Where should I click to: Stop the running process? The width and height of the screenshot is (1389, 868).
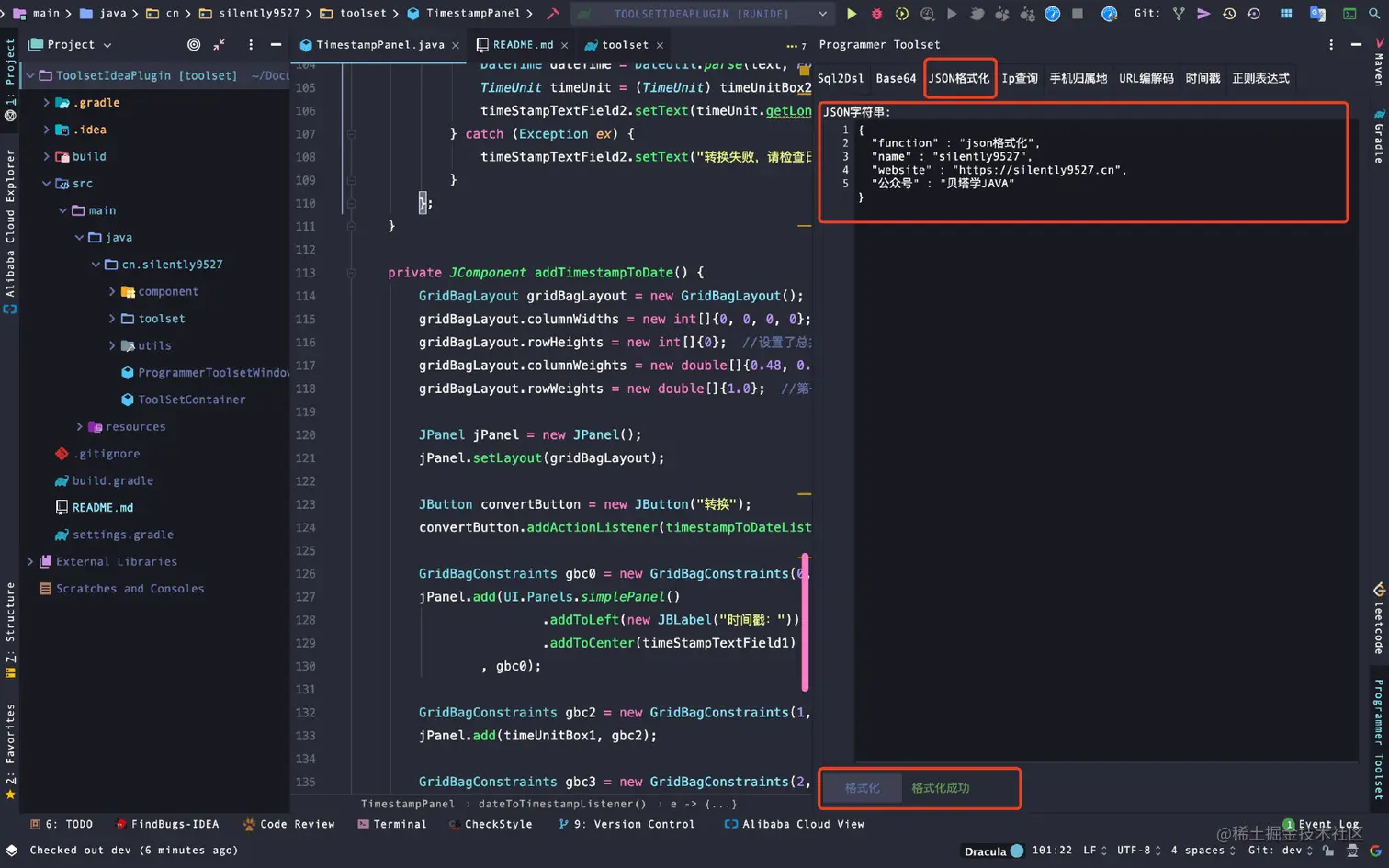click(x=1078, y=14)
